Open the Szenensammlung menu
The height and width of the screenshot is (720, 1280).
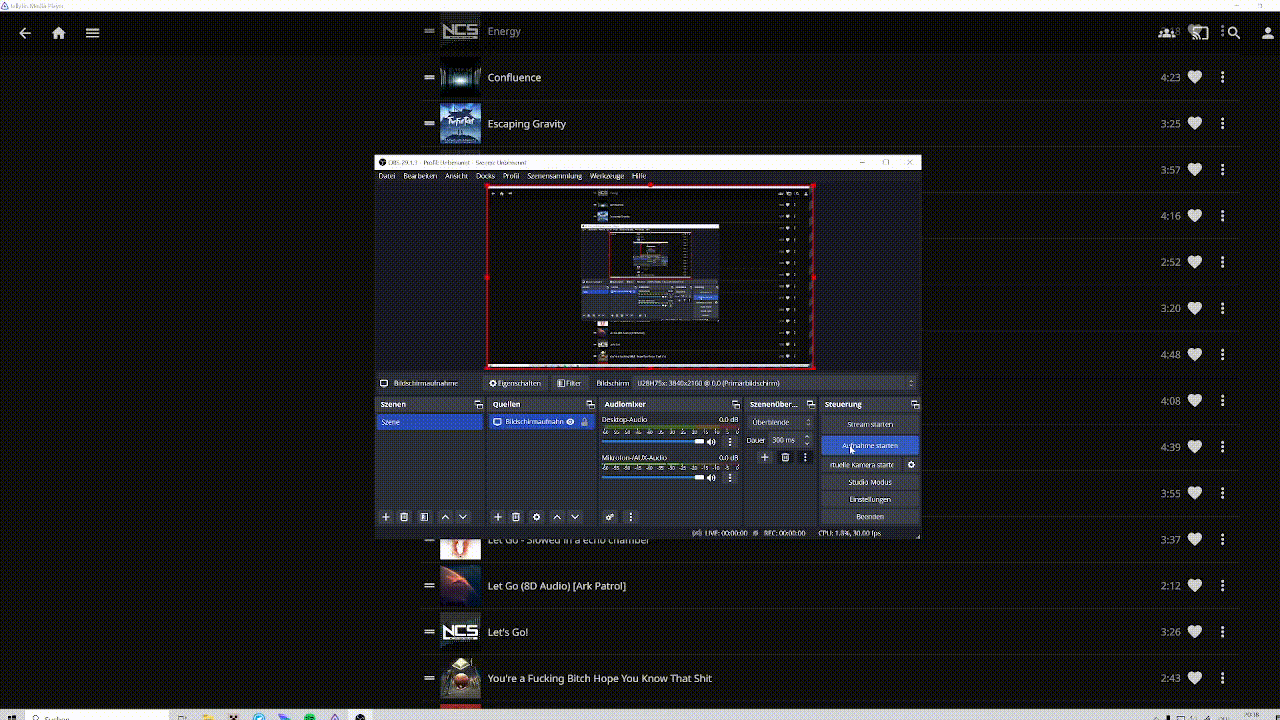pos(554,176)
